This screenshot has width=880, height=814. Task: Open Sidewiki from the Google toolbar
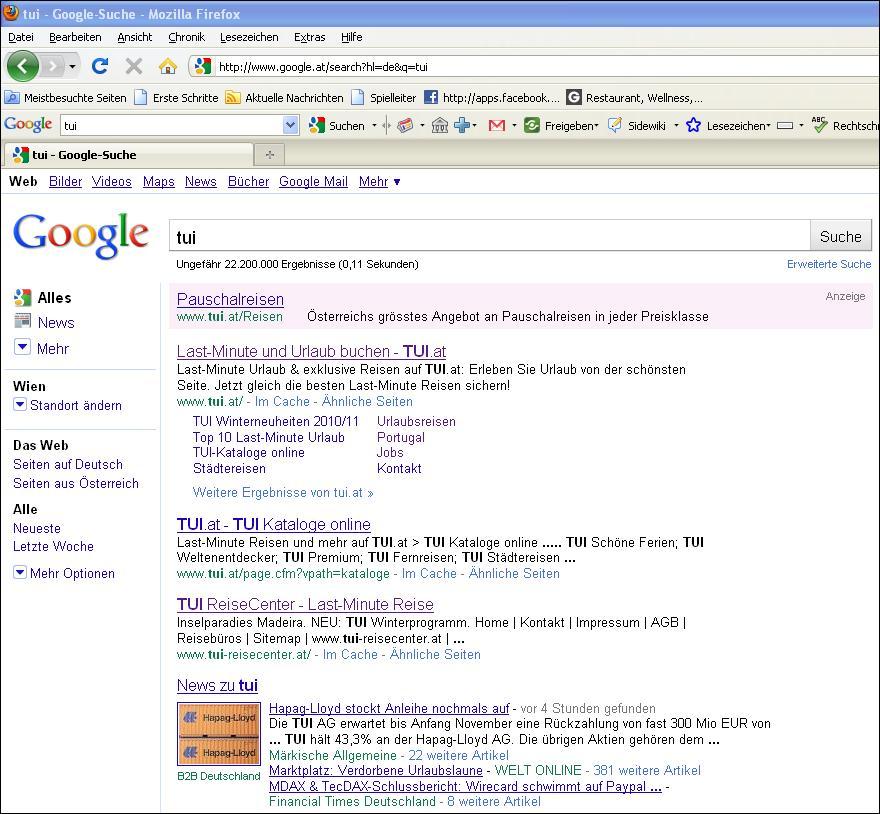coord(637,126)
